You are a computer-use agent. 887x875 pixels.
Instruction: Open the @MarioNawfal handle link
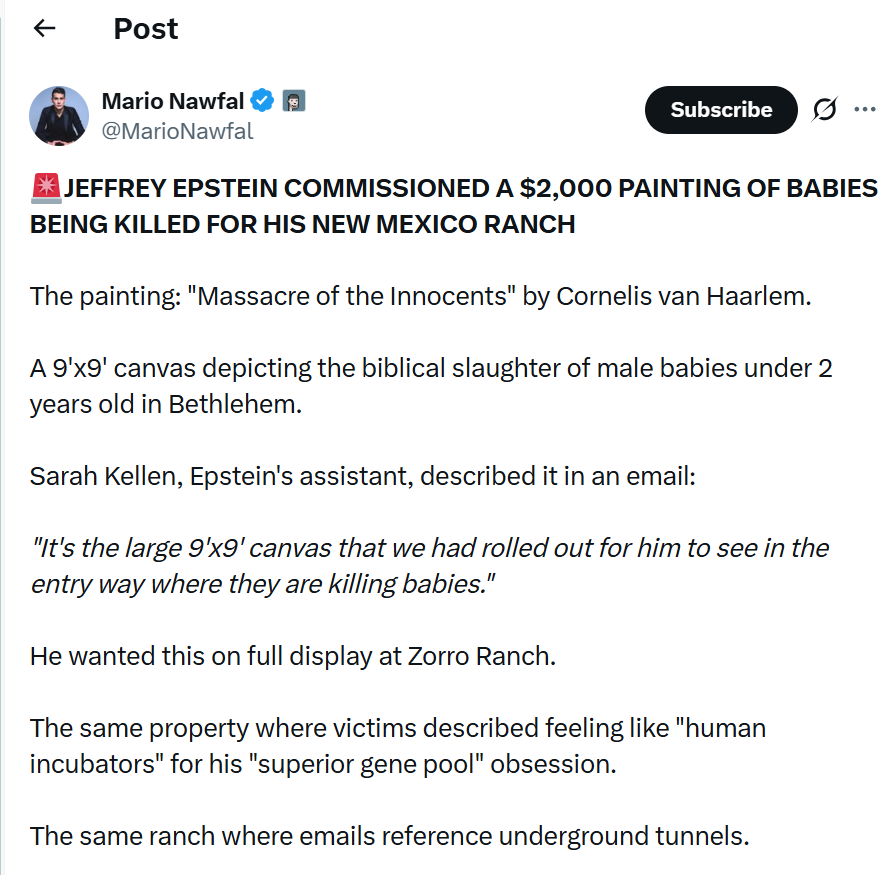pos(177,131)
